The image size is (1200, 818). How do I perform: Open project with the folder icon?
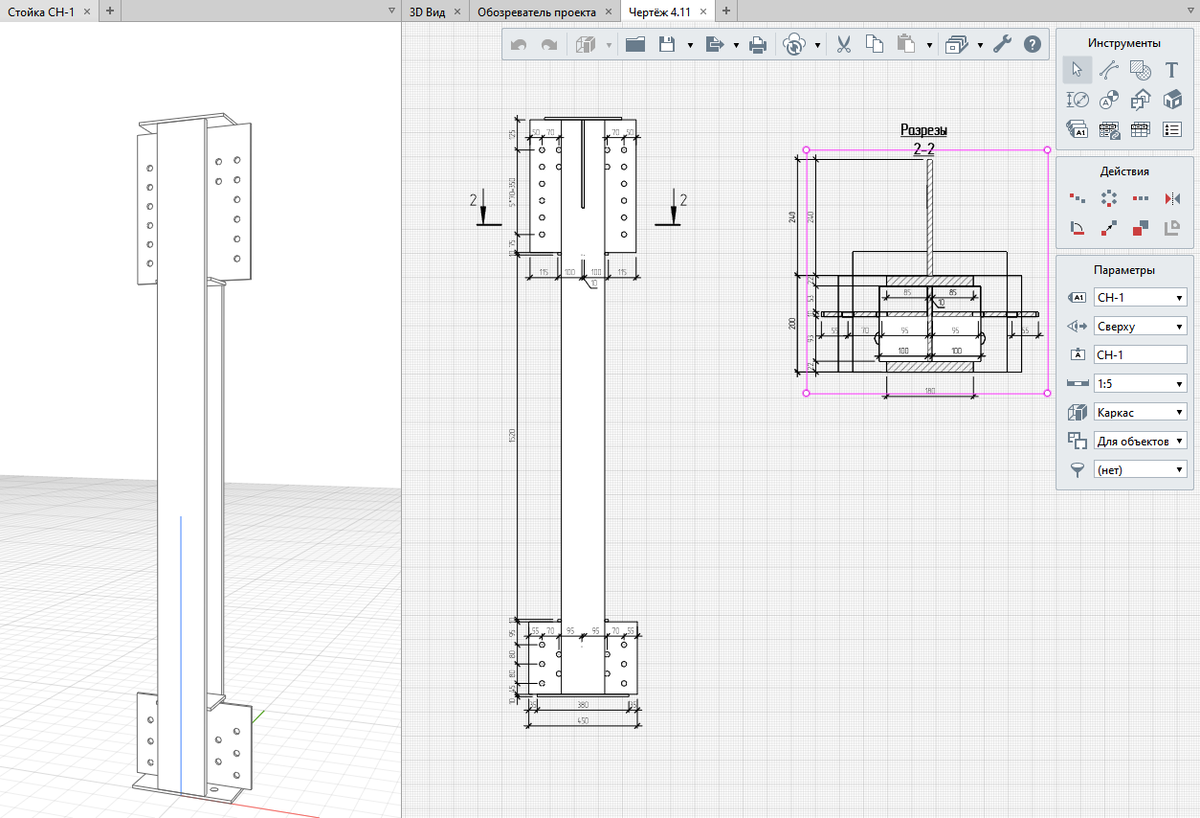tap(635, 44)
